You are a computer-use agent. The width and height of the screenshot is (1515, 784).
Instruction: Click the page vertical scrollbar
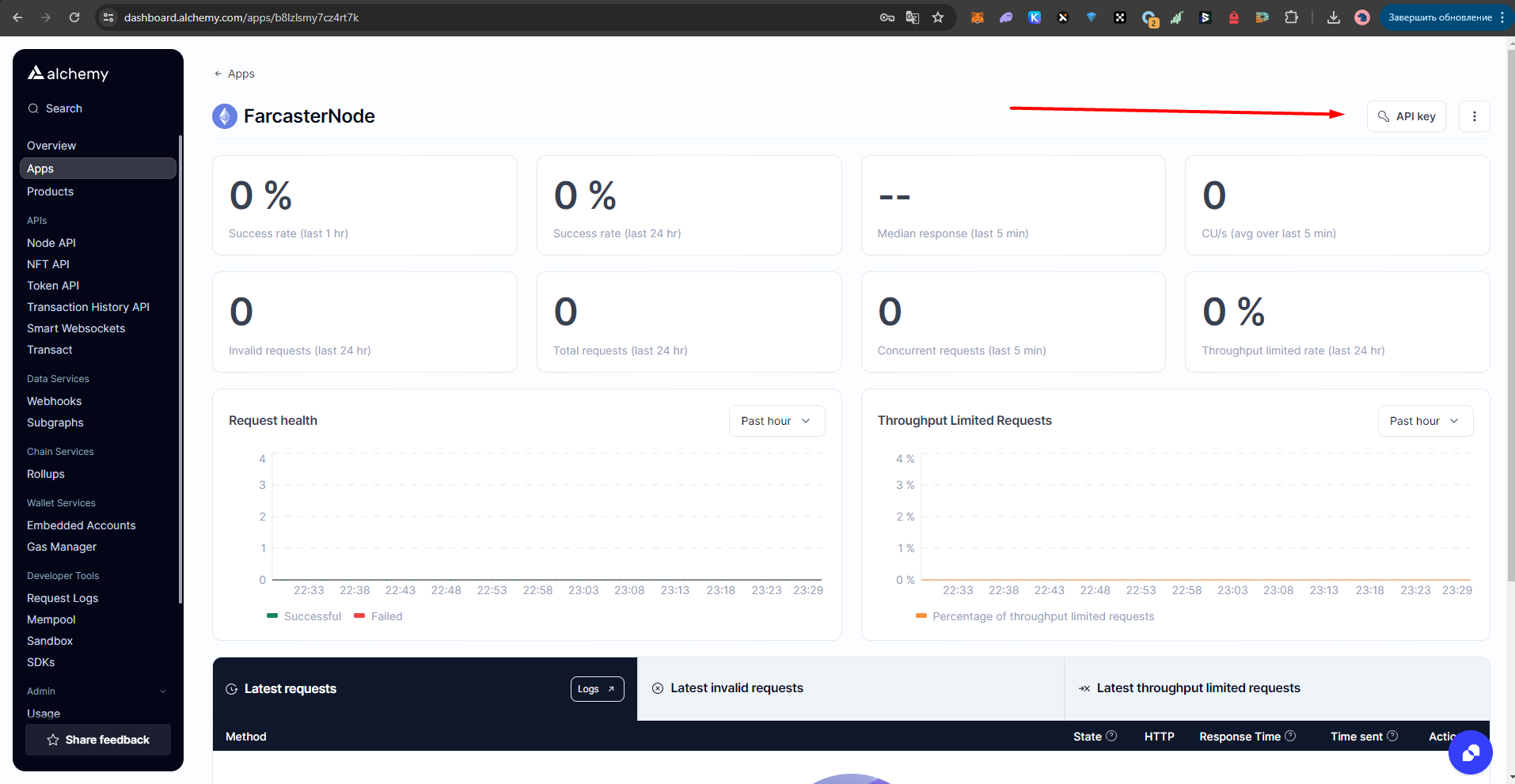[1510, 316]
